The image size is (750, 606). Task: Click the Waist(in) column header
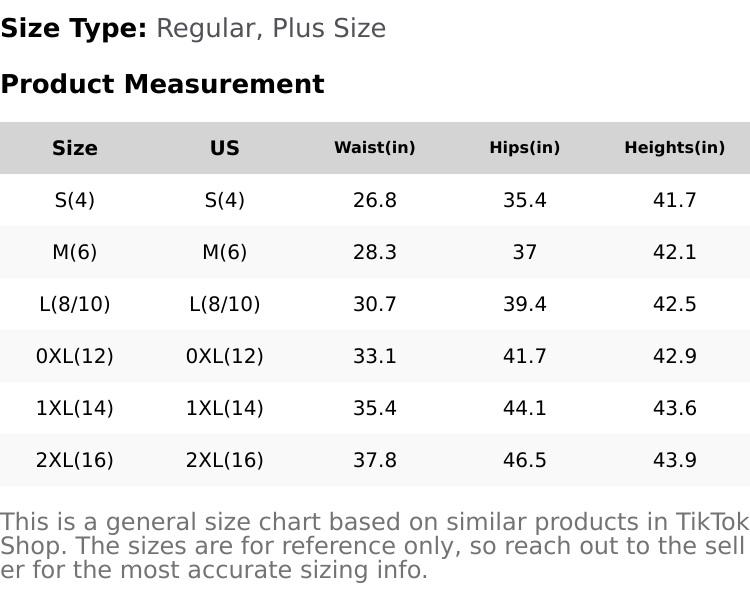(375, 148)
